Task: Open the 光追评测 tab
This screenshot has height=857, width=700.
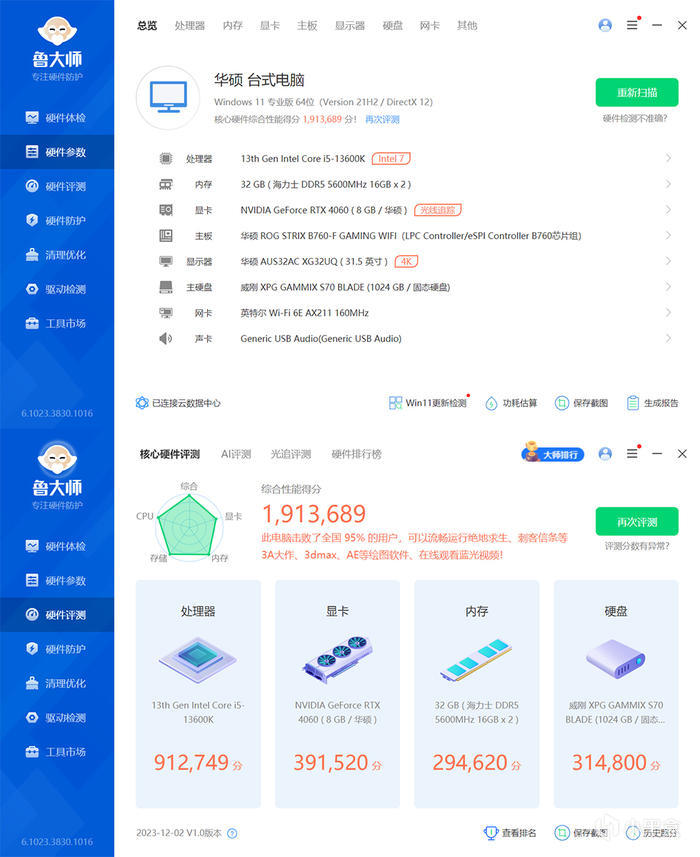Action: tap(291, 454)
